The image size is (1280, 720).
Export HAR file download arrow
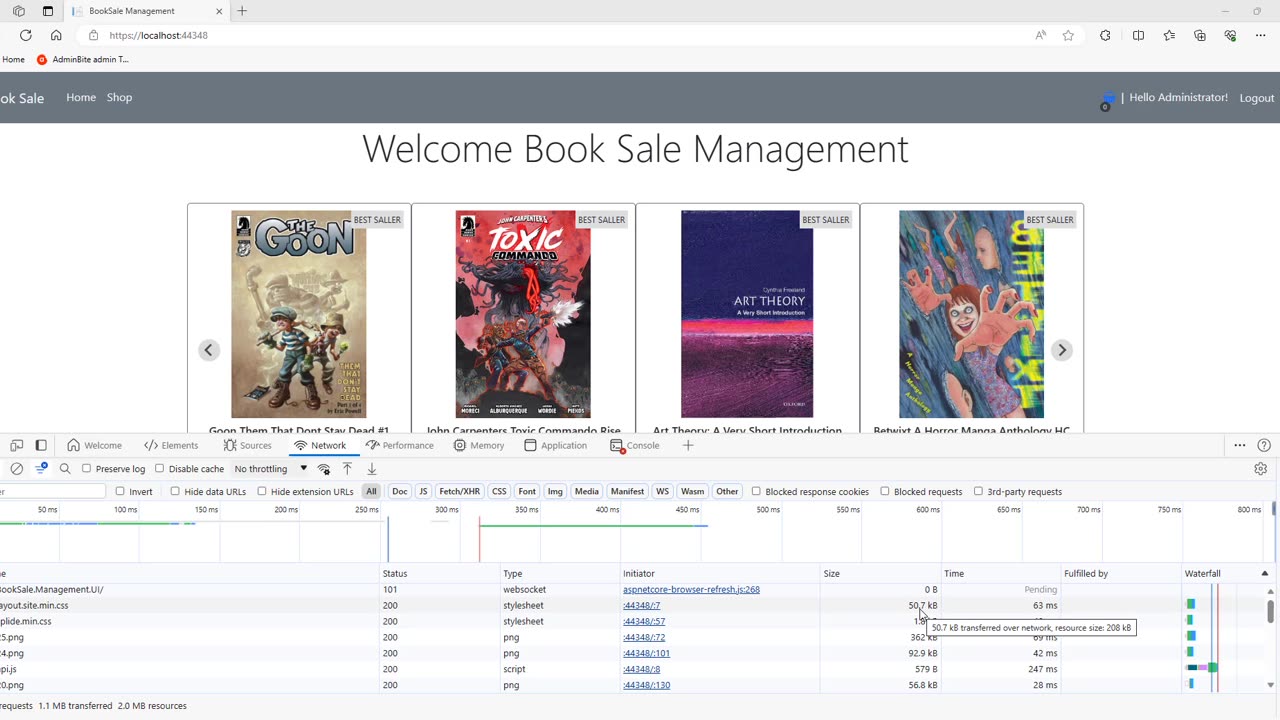(371, 469)
